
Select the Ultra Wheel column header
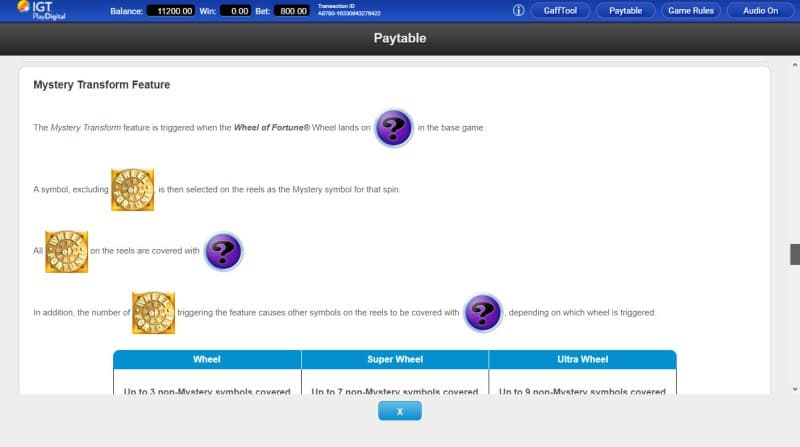click(x=582, y=359)
